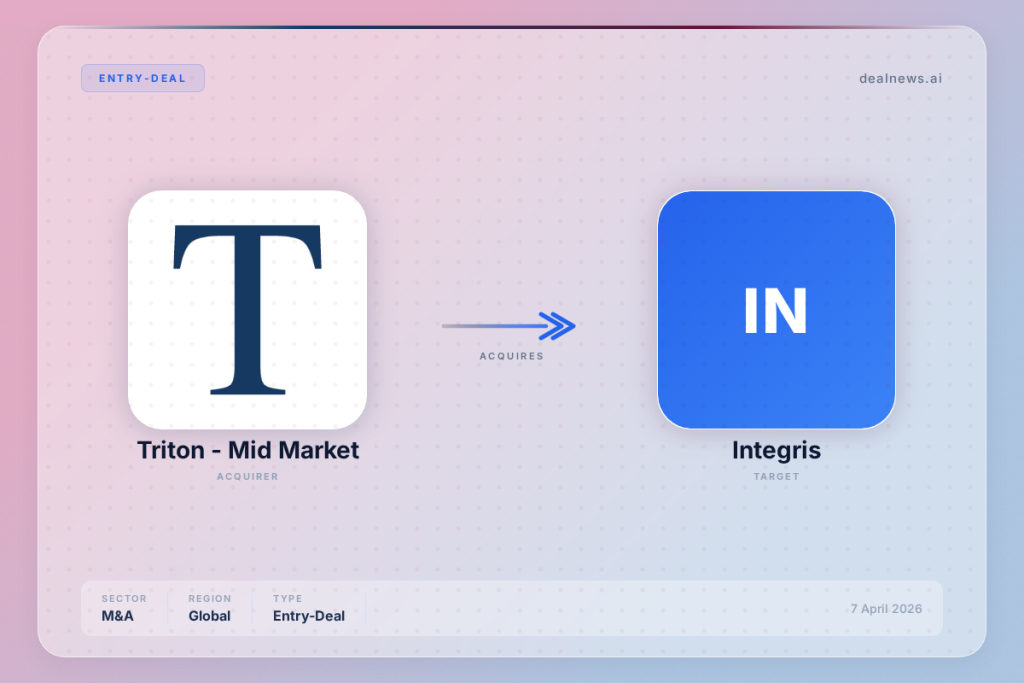The image size is (1024, 683).
Task: Select the TARGET label under Integris
Action: click(x=776, y=477)
